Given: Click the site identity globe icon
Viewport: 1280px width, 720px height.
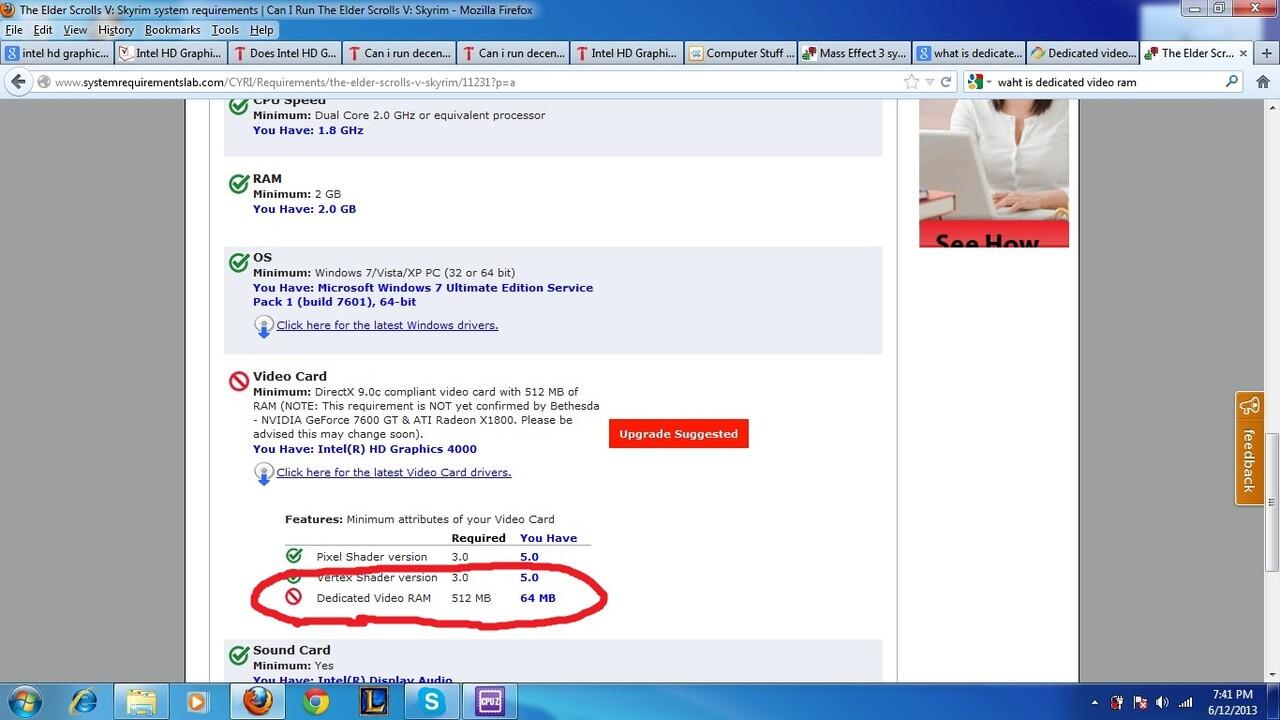Looking at the screenshot, I should click(43, 82).
